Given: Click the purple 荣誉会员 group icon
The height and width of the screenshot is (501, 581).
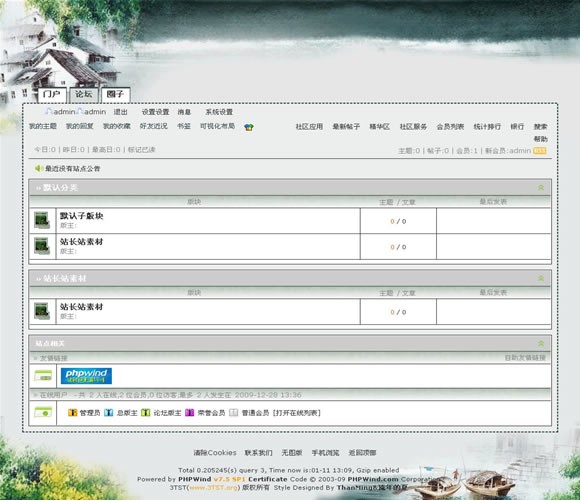Looking at the screenshot, I should (x=189, y=412).
